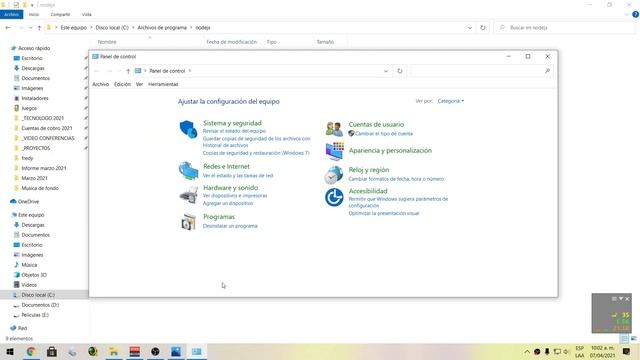Expand the nodejs Explorer address bar dropdown

pyautogui.click(x=470, y=28)
